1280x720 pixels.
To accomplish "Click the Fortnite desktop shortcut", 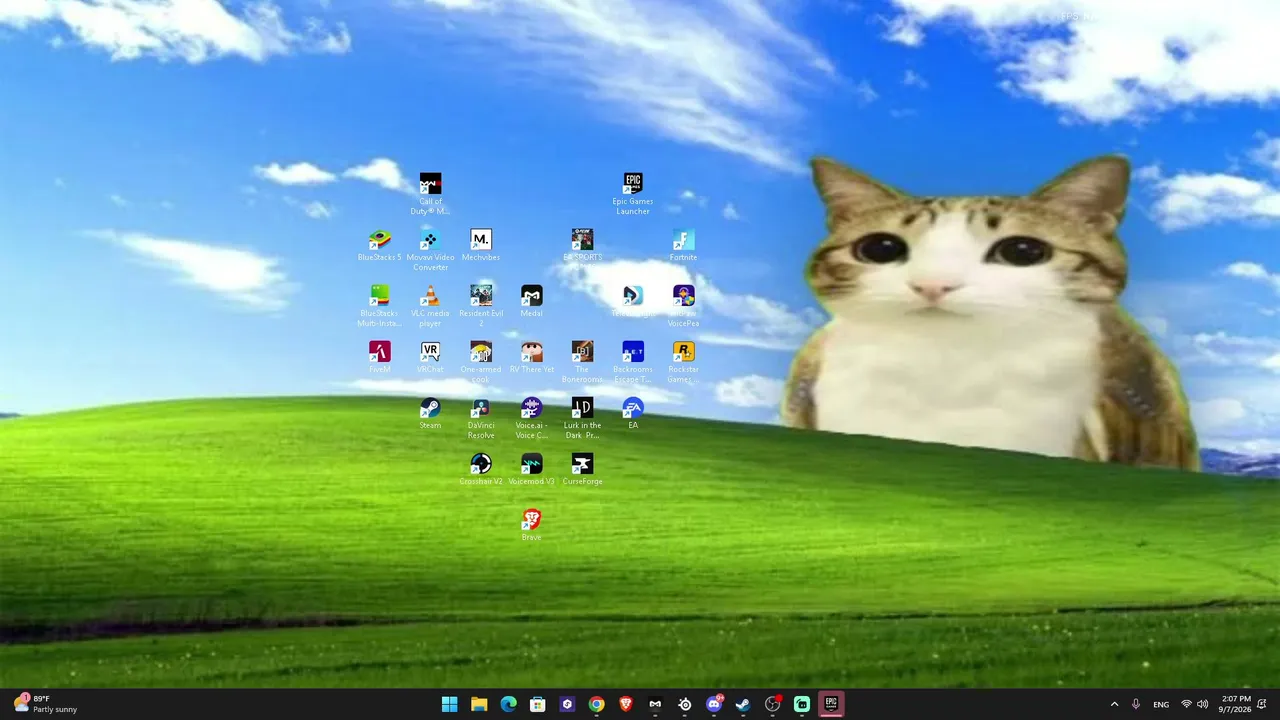I will click(683, 246).
